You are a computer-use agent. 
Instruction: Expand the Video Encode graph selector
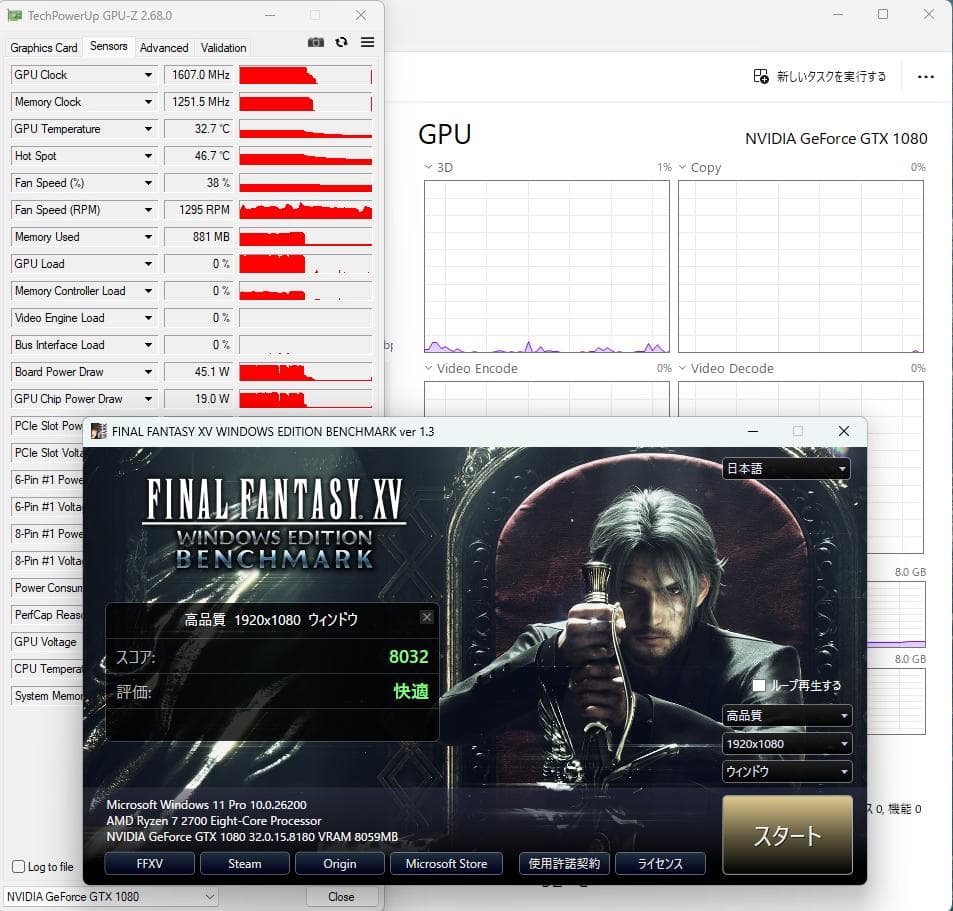tap(428, 368)
